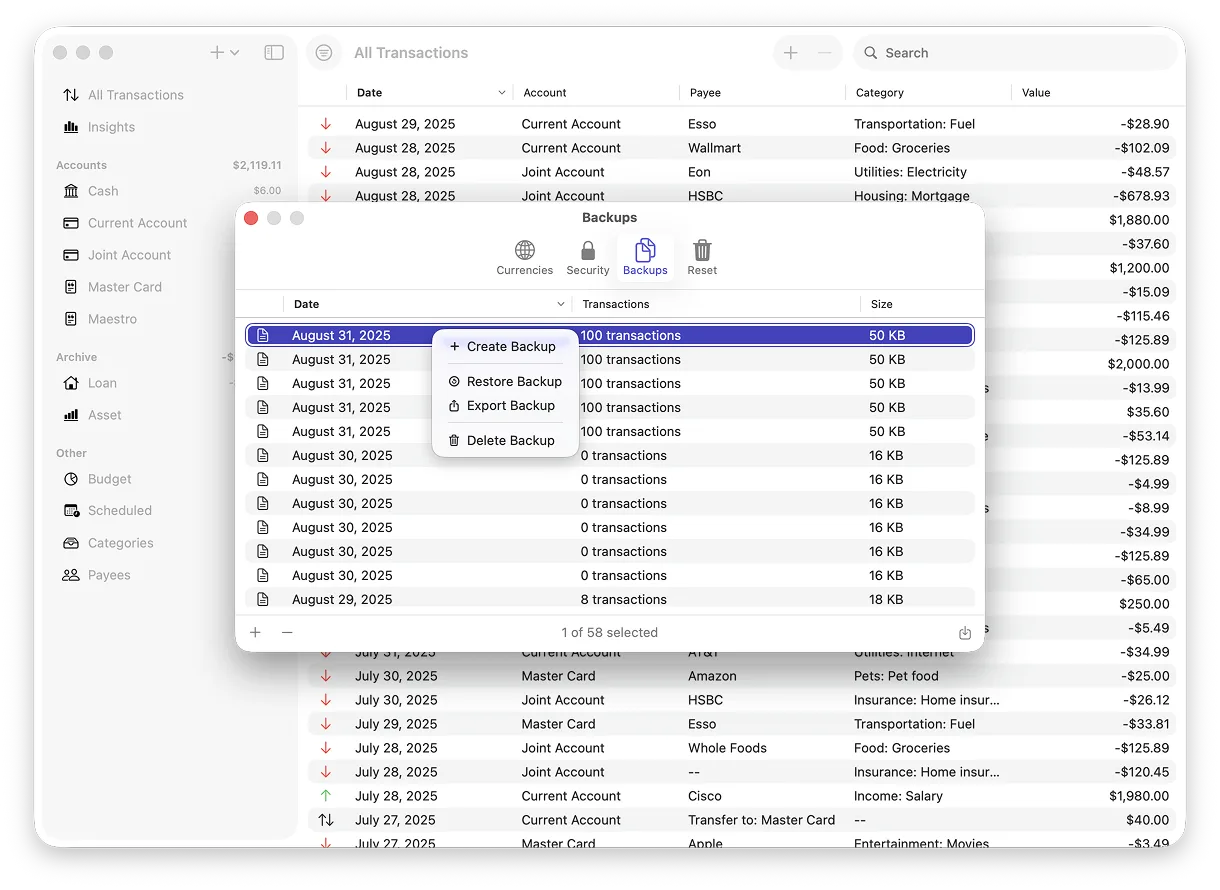Select the Reset pane with trash icon

pyautogui.click(x=702, y=257)
